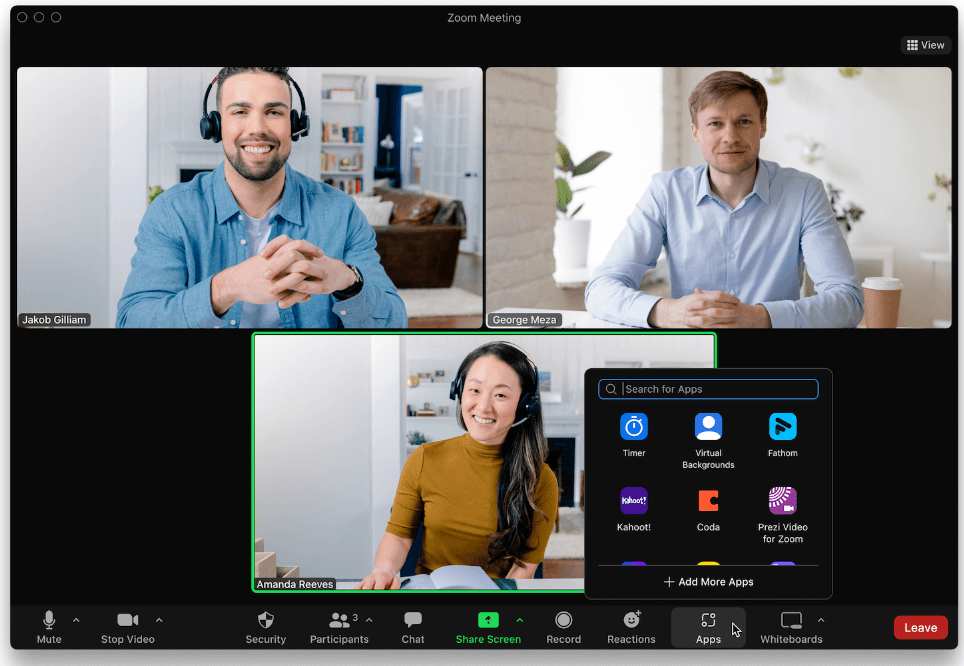Click Add More Apps
The width and height of the screenshot is (964, 666).
coord(708,582)
